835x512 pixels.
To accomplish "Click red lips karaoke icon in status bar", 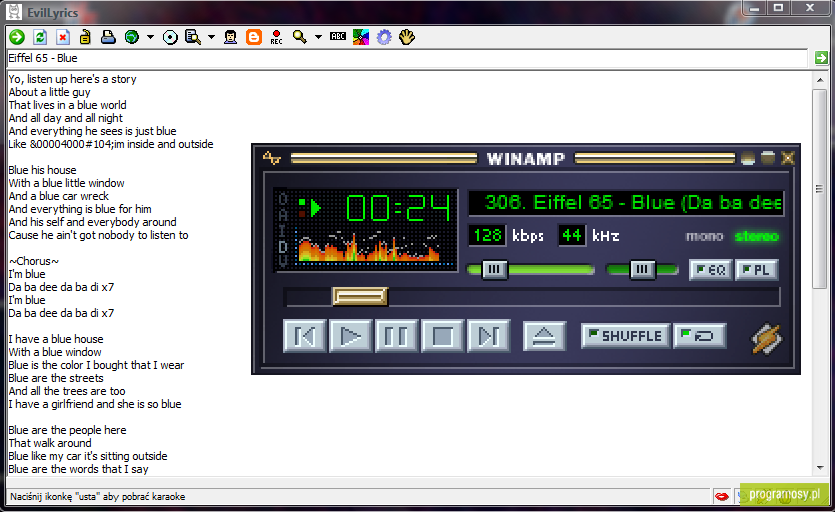I will [x=722, y=497].
